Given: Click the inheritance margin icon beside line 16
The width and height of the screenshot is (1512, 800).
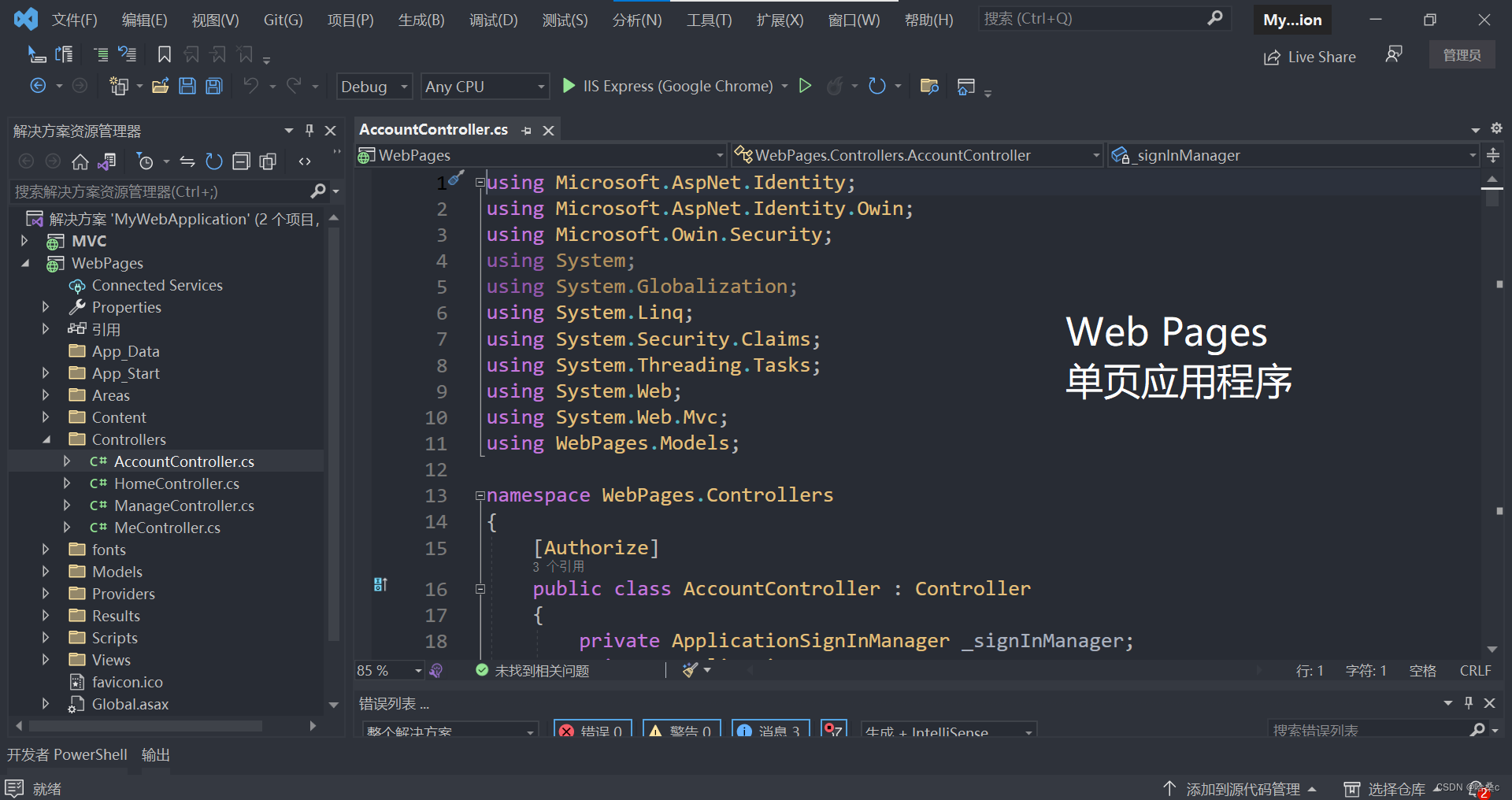Looking at the screenshot, I should coord(380,584).
